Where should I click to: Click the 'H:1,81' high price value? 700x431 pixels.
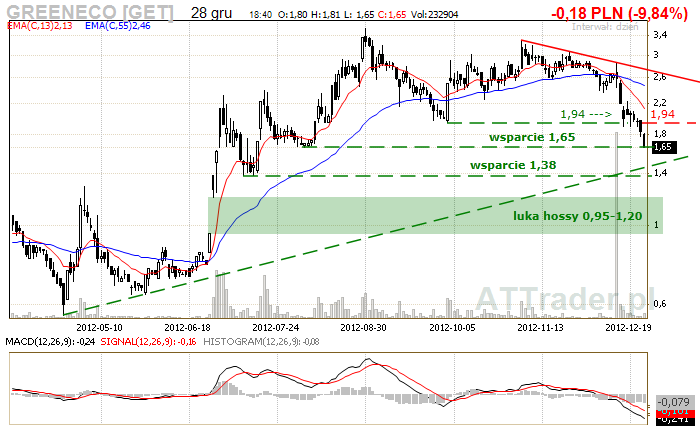pos(325,15)
